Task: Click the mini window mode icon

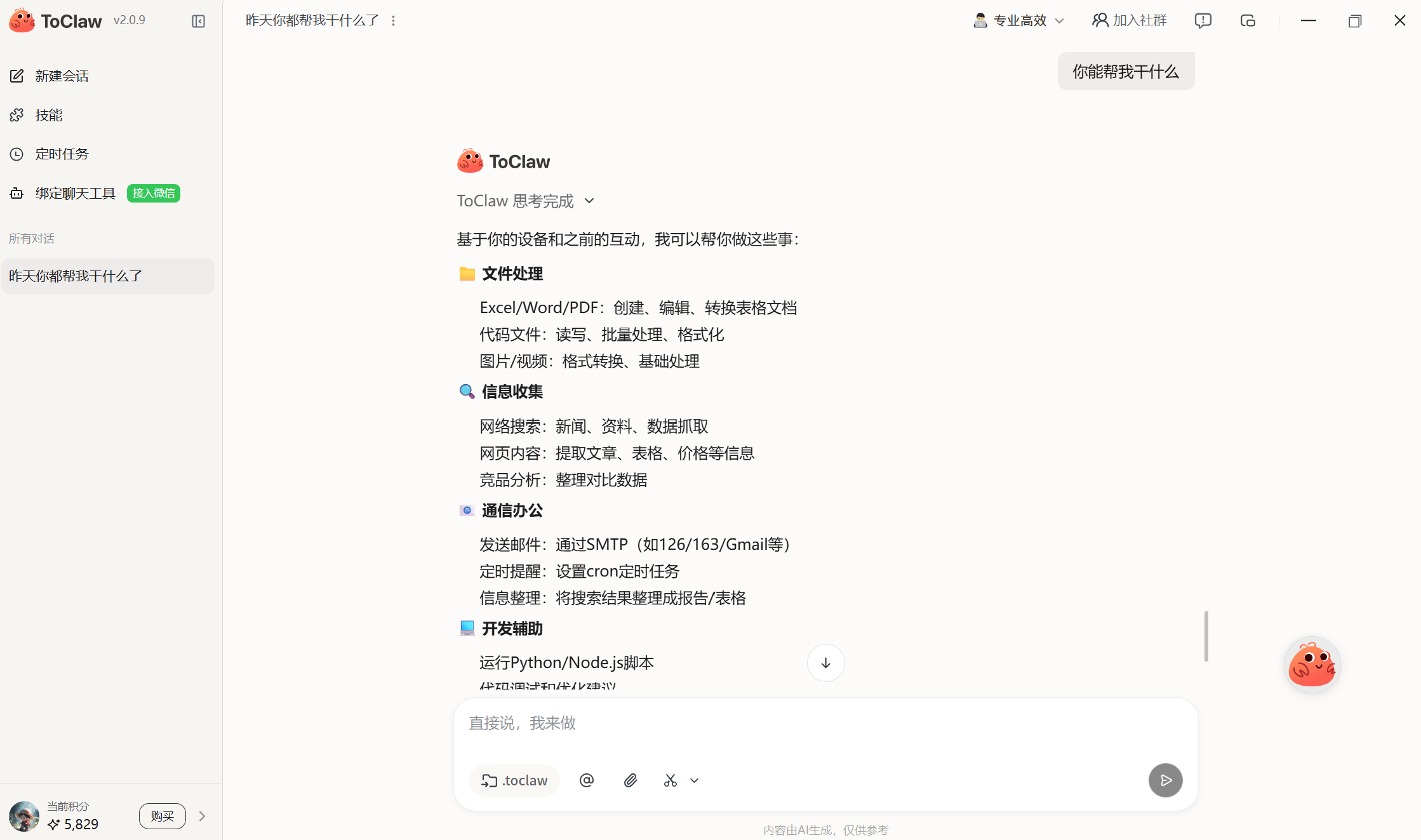Action: coord(1248,21)
